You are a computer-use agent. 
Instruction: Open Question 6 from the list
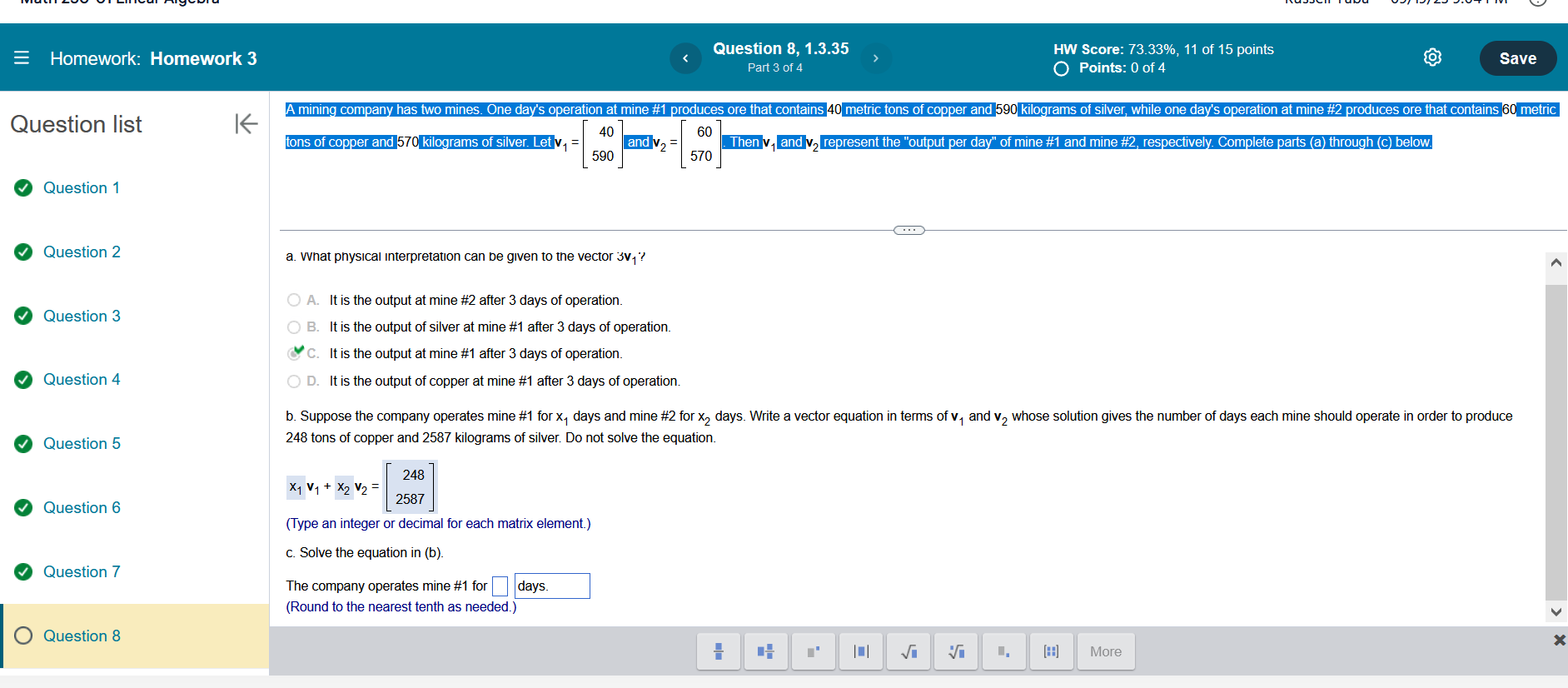(82, 507)
